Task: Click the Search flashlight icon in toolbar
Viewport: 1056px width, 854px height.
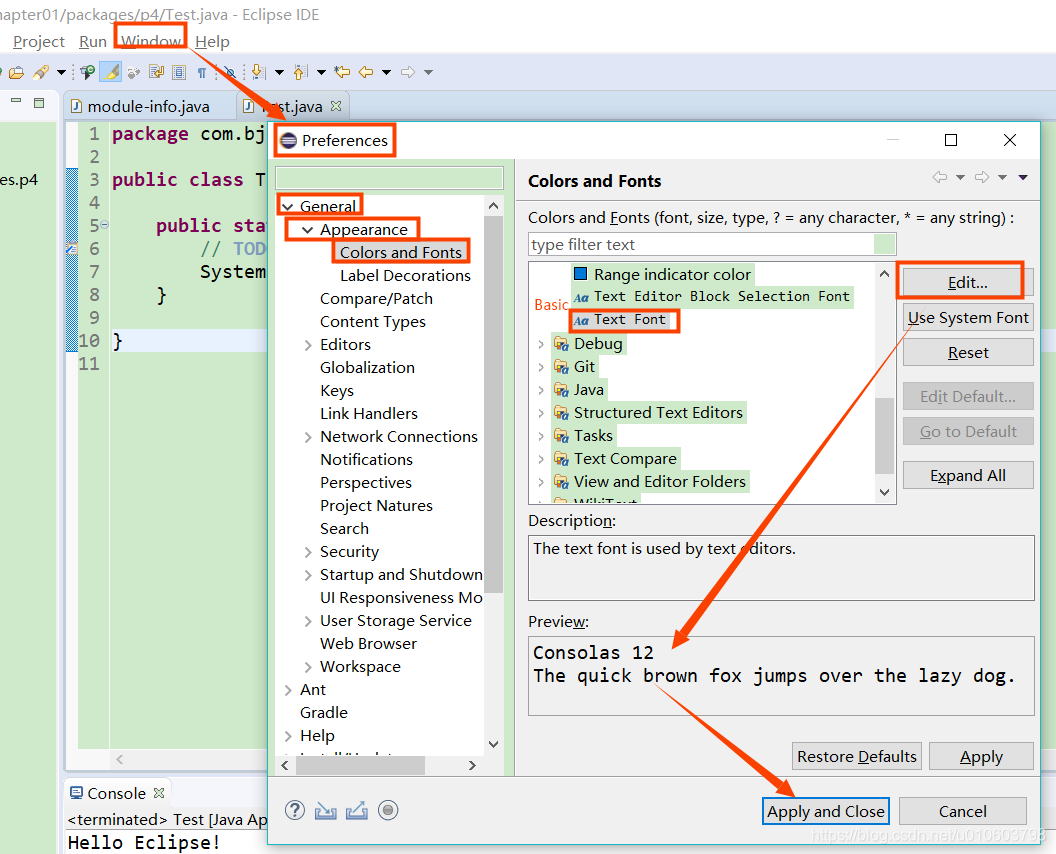Action: click(41, 72)
